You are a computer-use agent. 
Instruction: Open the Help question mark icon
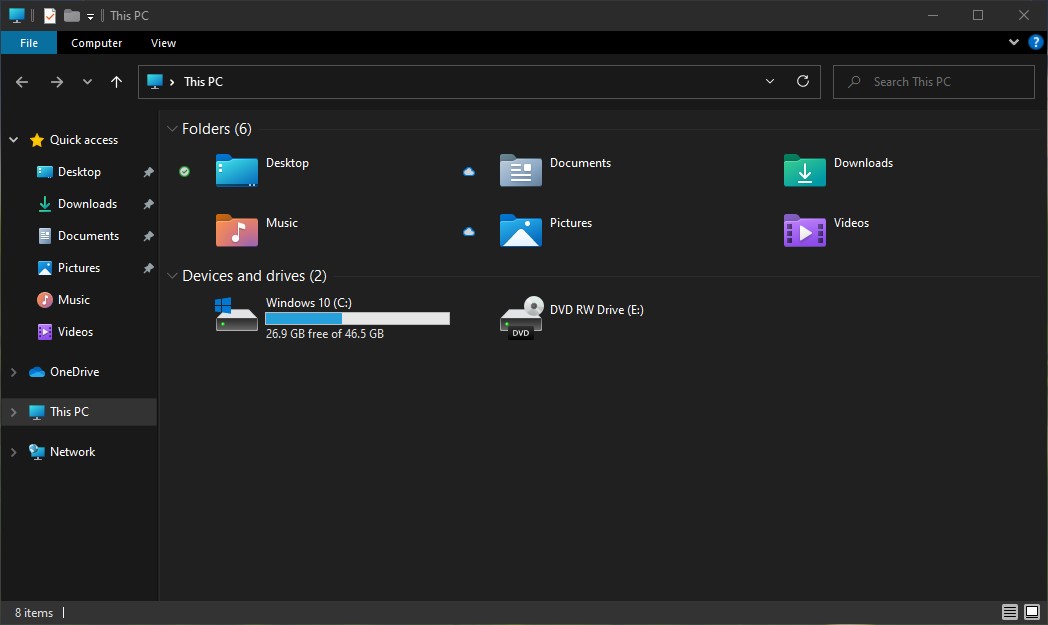point(1035,43)
